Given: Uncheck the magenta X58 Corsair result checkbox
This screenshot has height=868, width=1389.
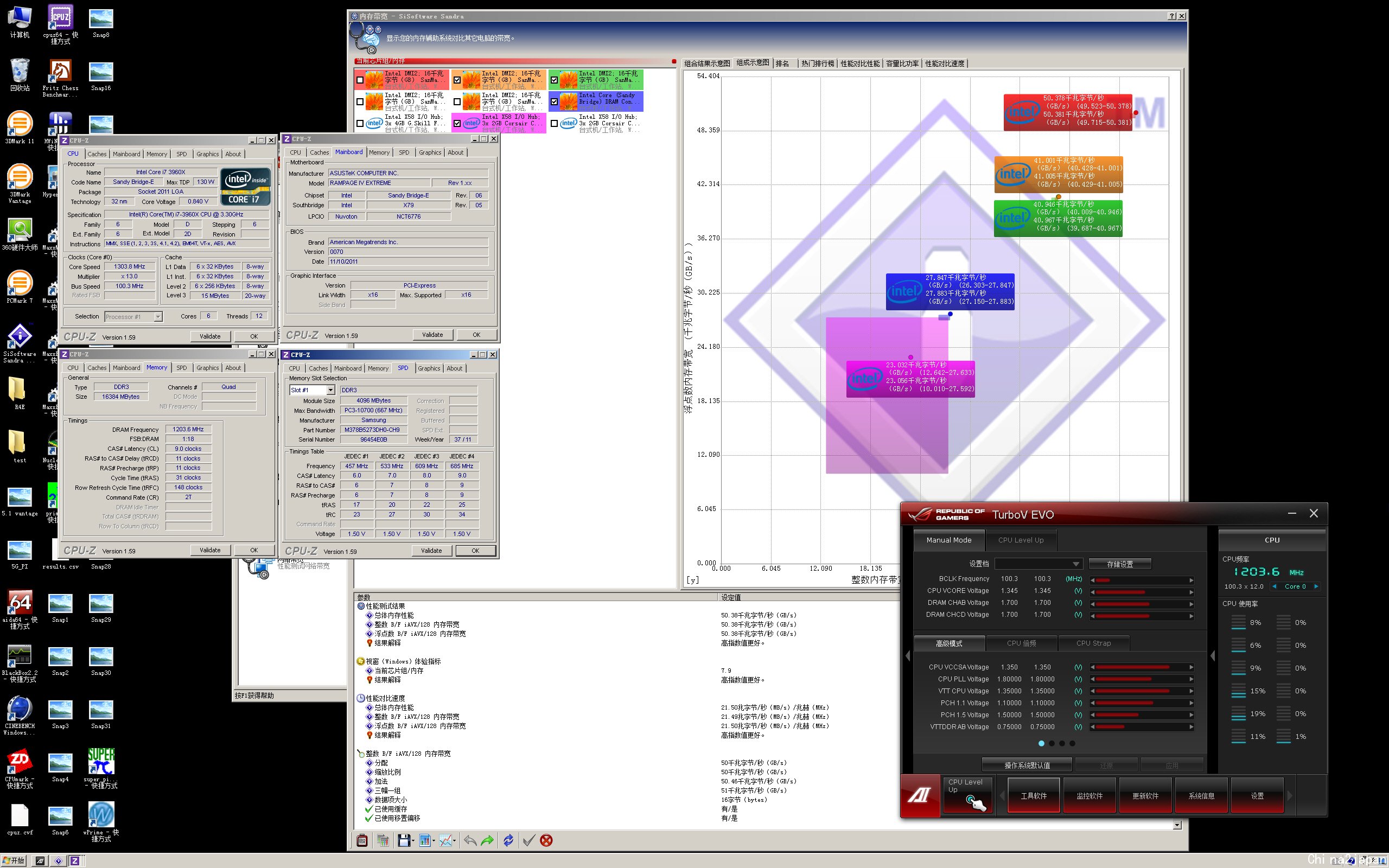Looking at the screenshot, I should tap(457, 123).
